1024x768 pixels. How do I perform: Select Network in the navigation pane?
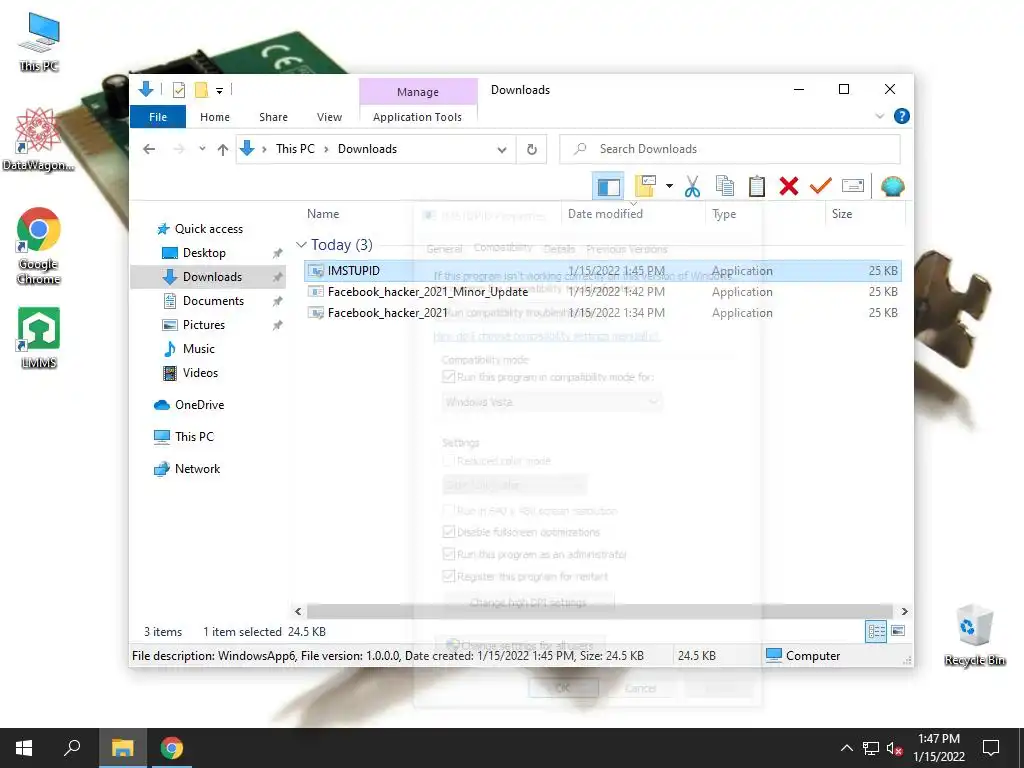coord(187,469)
